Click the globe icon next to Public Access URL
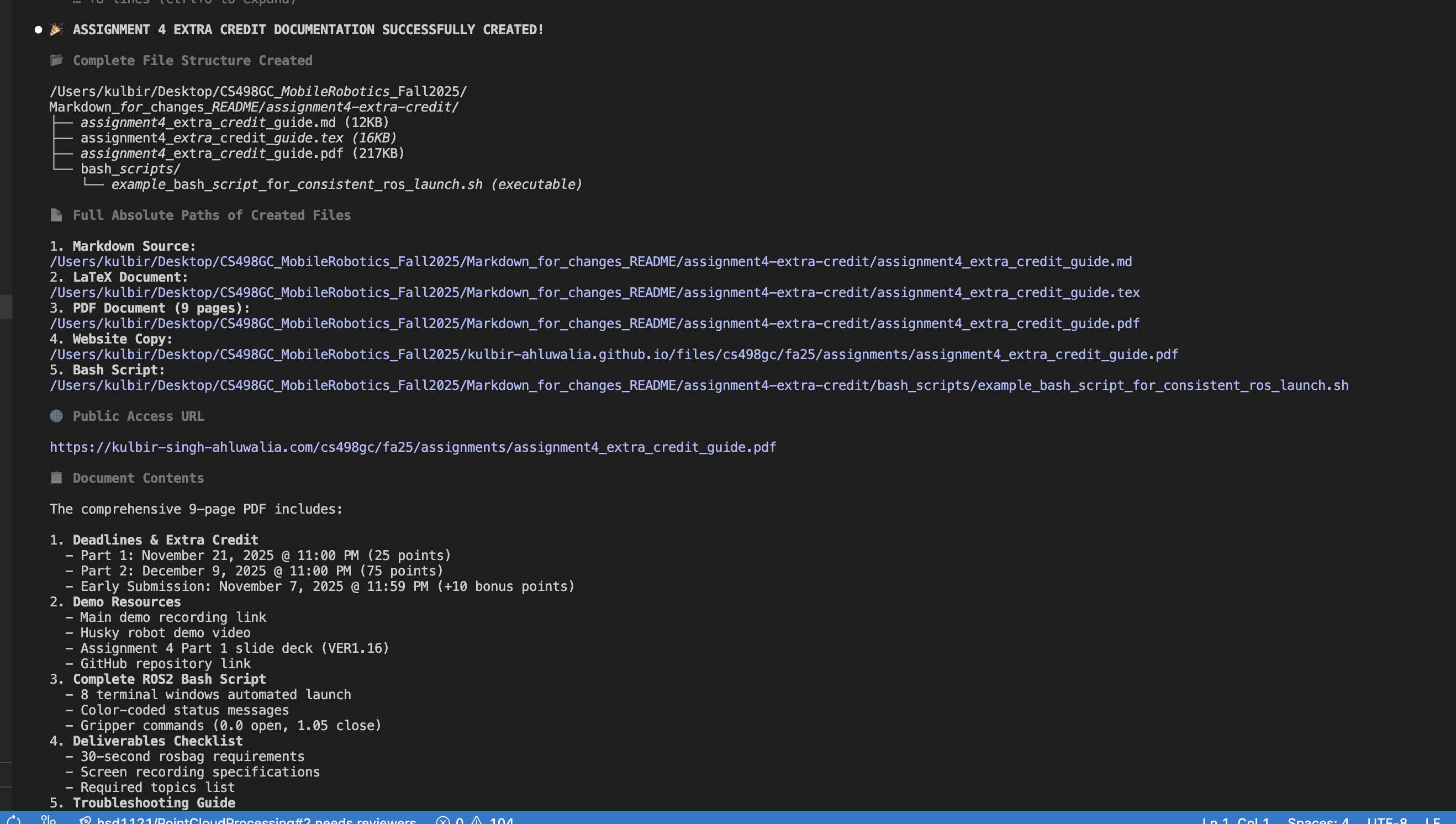Viewport: 1456px width, 824px height. (56, 416)
